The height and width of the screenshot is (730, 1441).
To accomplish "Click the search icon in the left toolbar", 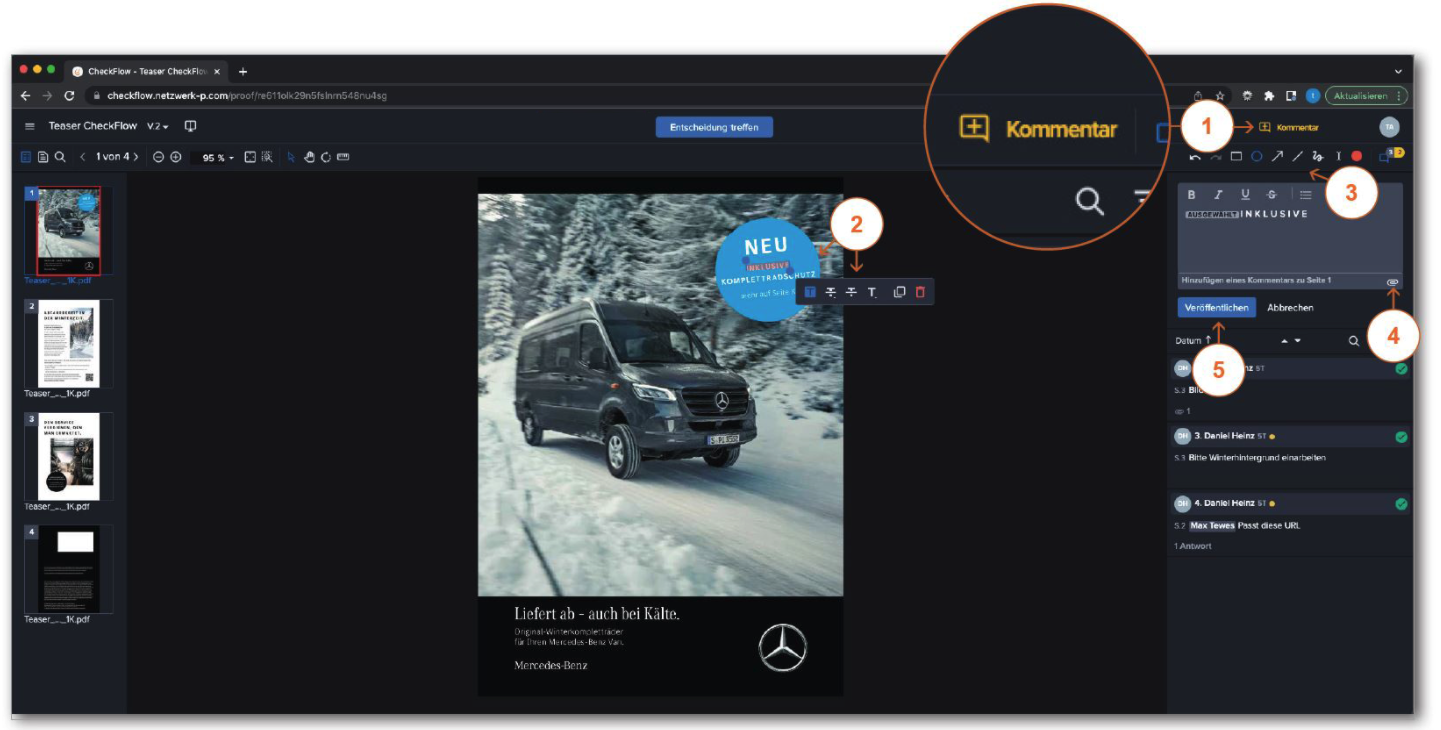I will pos(60,157).
